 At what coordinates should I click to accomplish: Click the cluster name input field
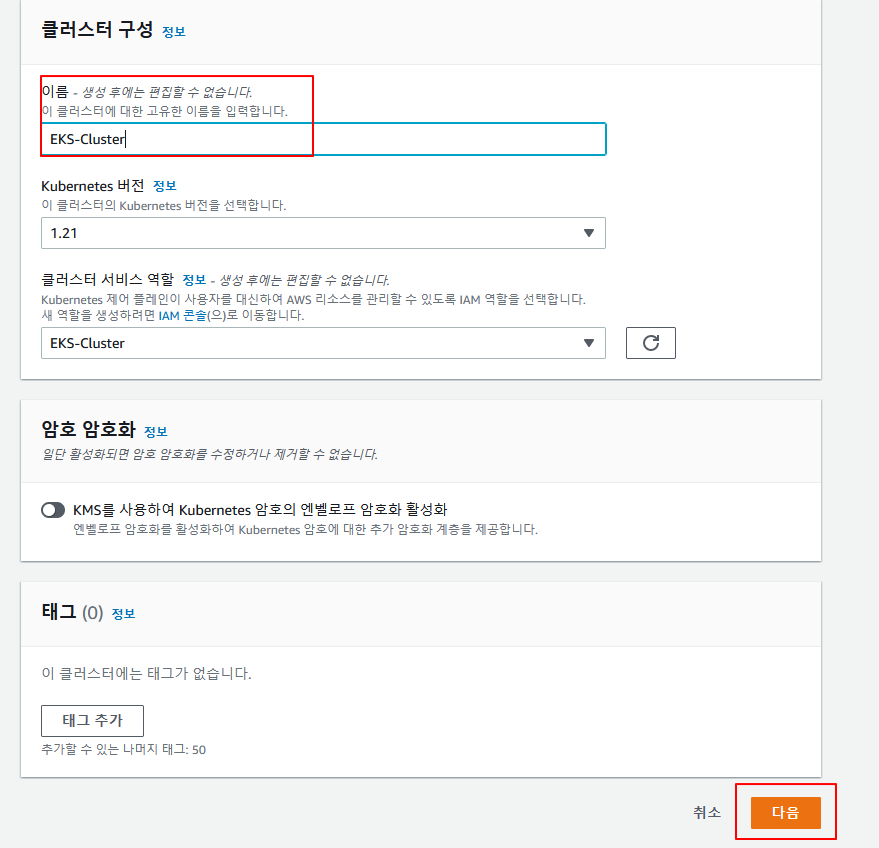(x=323, y=139)
